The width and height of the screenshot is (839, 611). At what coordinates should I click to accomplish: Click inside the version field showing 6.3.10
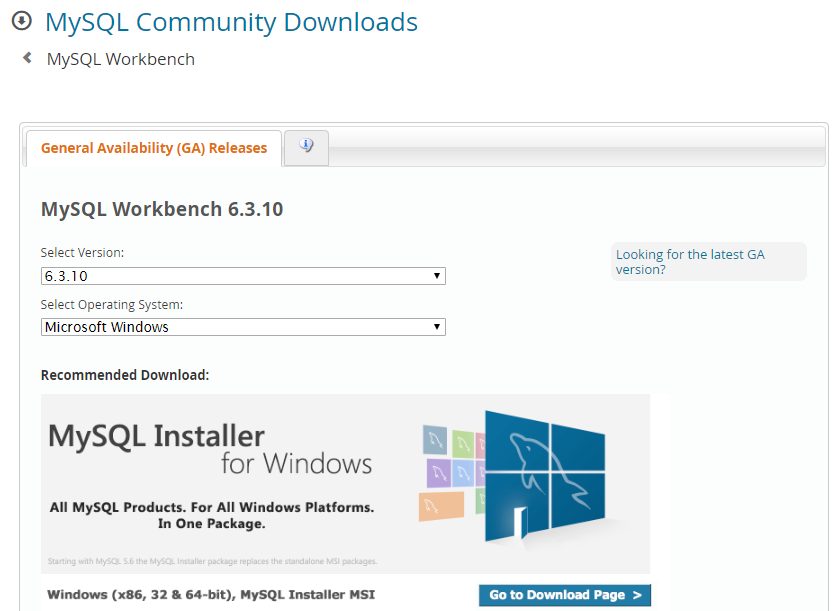click(x=200, y=275)
